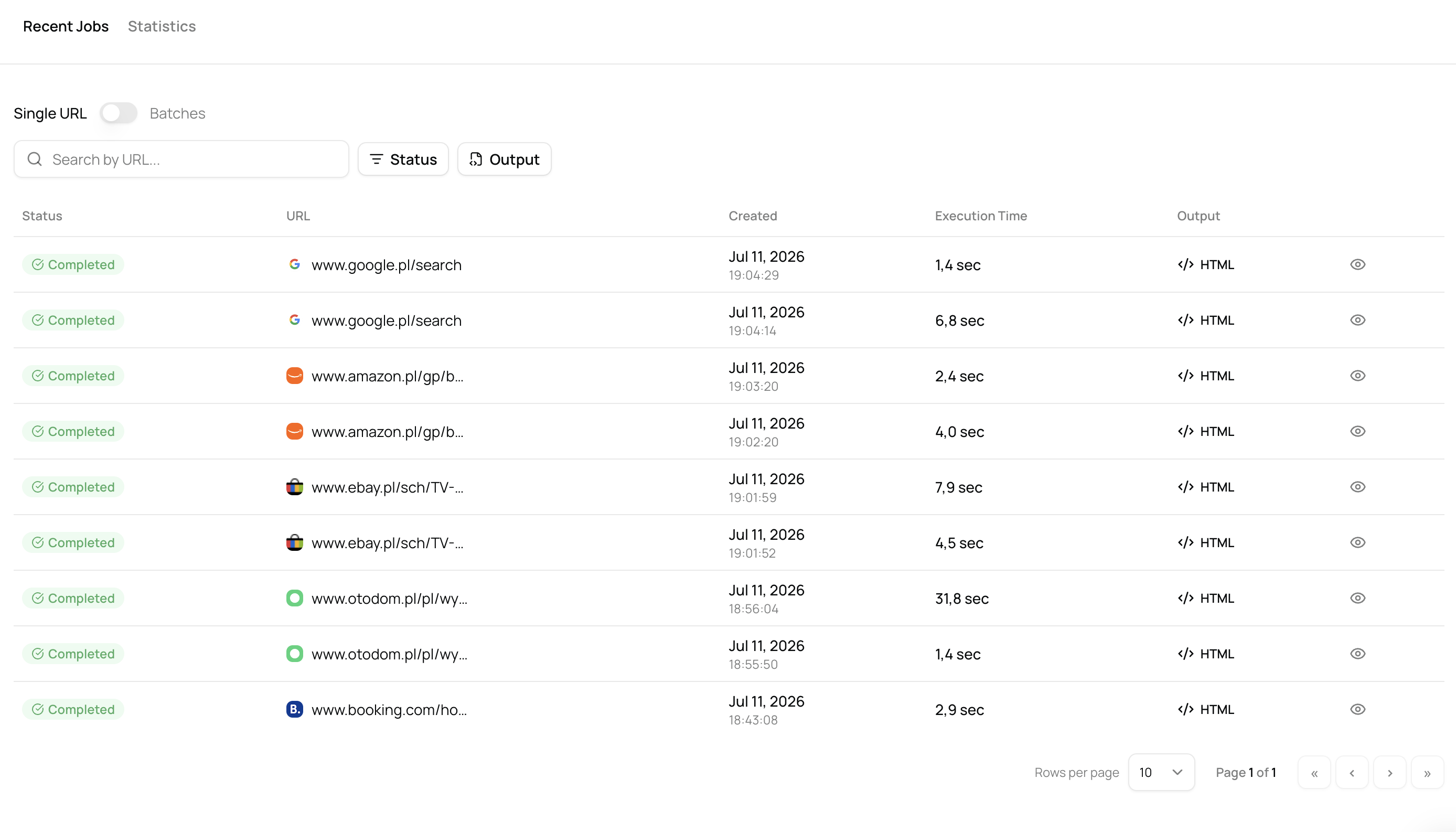Click the HTML code icon in the 4,5 sec row
The height and width of the screenshot is (832, 1456).
[x=1186, y=542]
